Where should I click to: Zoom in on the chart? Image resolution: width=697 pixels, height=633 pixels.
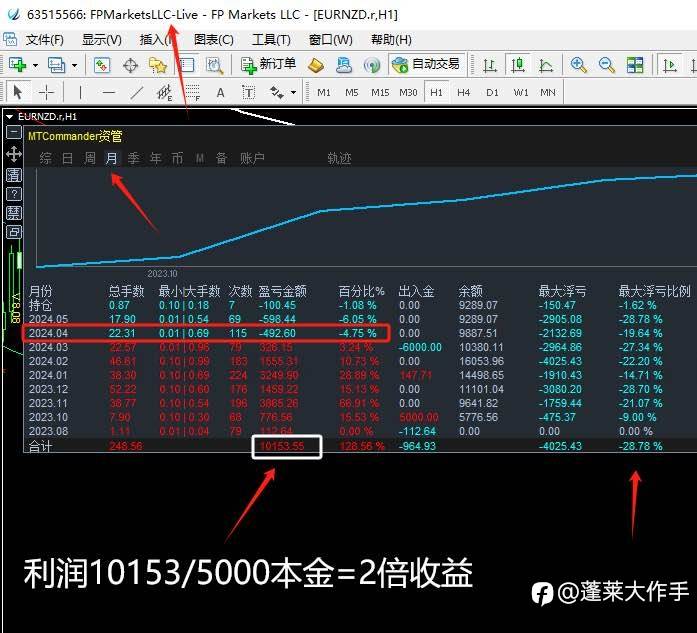click(578, 65)
